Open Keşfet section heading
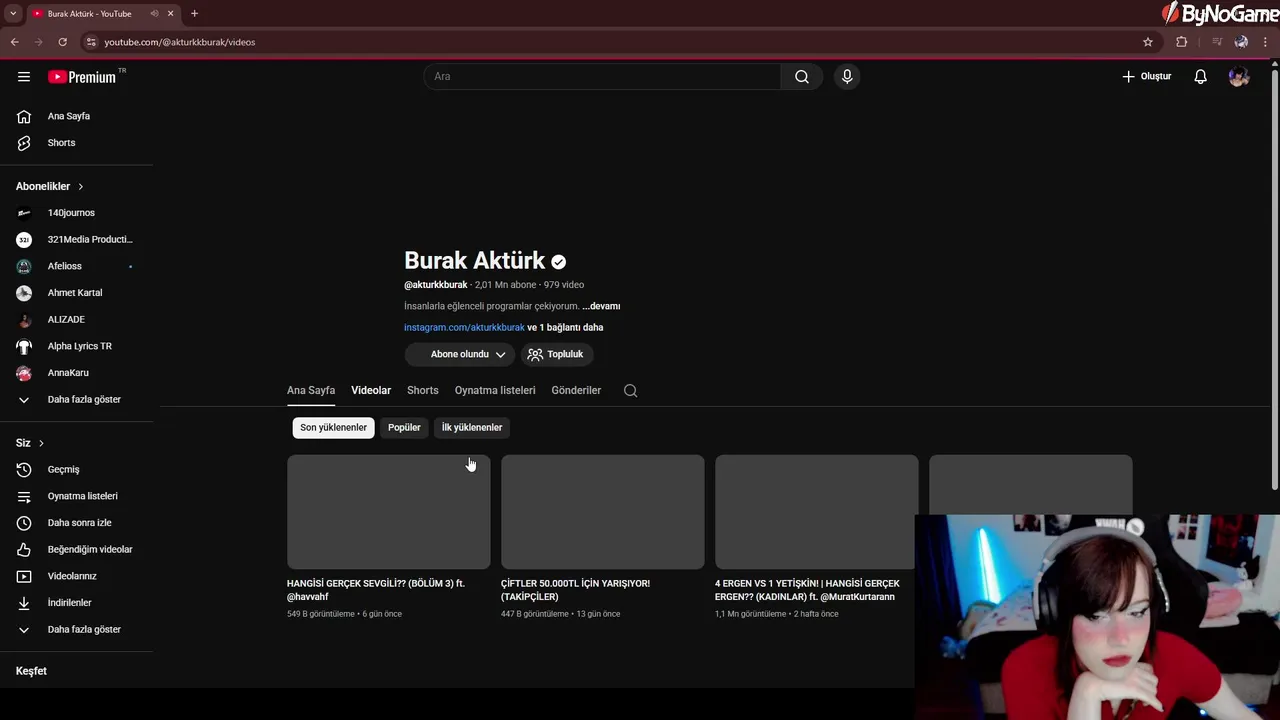The height and width of the screenshot is (720, 1280). point(31,671)
